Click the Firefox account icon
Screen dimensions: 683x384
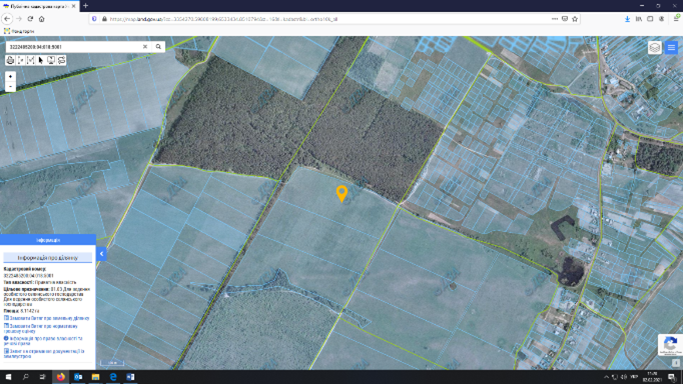pos(661,19)
